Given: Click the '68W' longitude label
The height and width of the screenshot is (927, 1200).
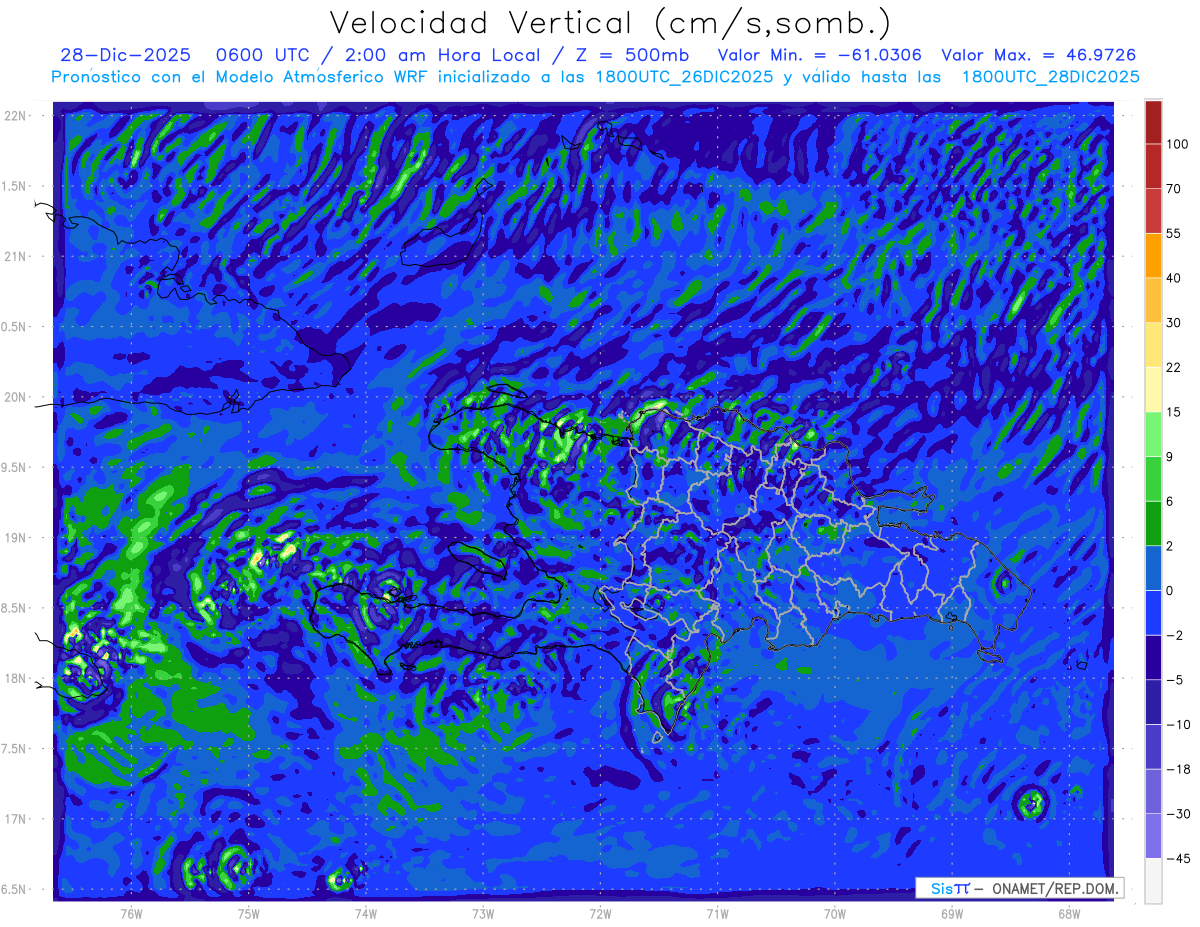Looking at the screenshot, I should pyautogui.click(x=1069, y=913).
